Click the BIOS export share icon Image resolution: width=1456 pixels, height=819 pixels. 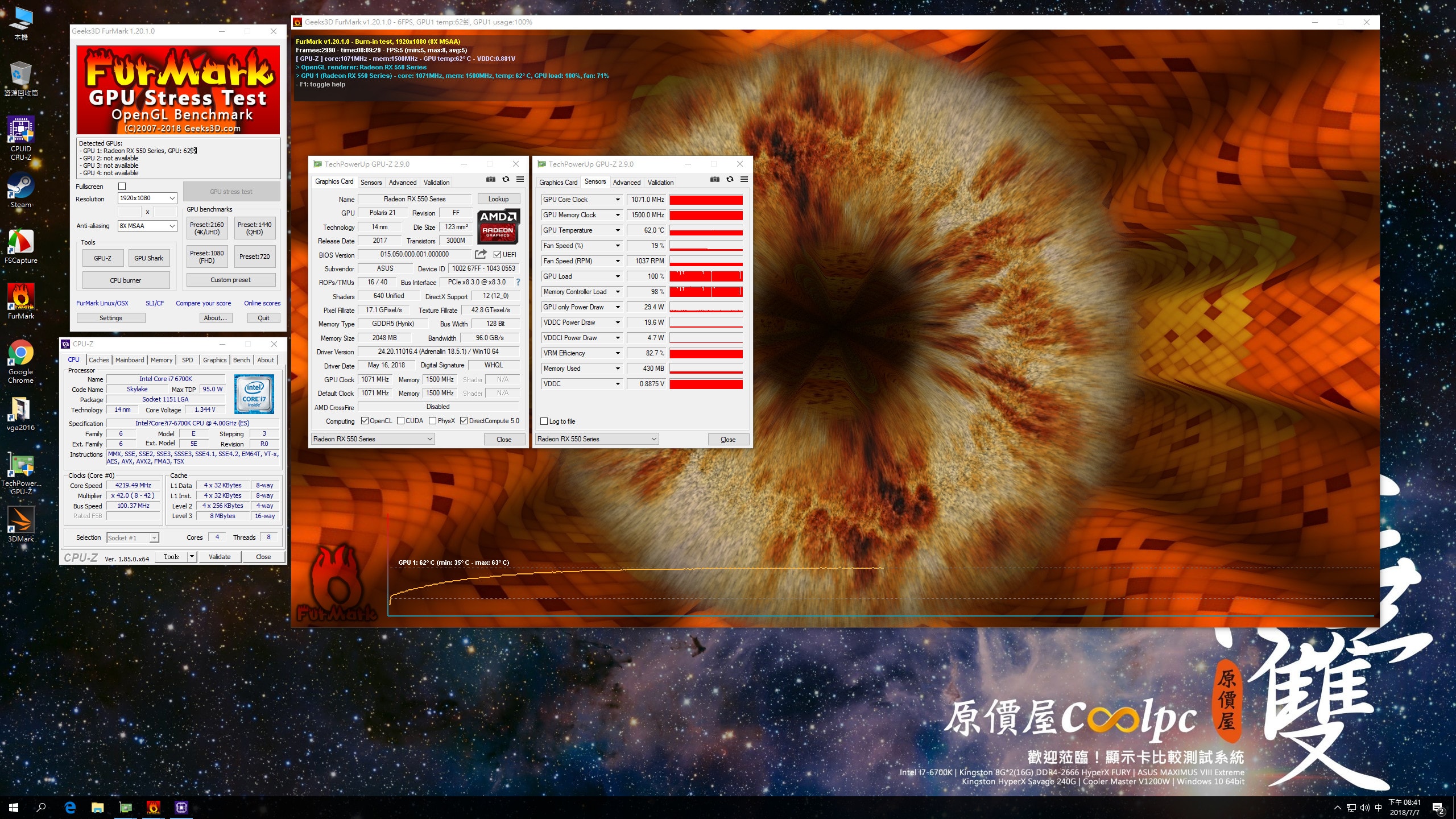[481, 254]
